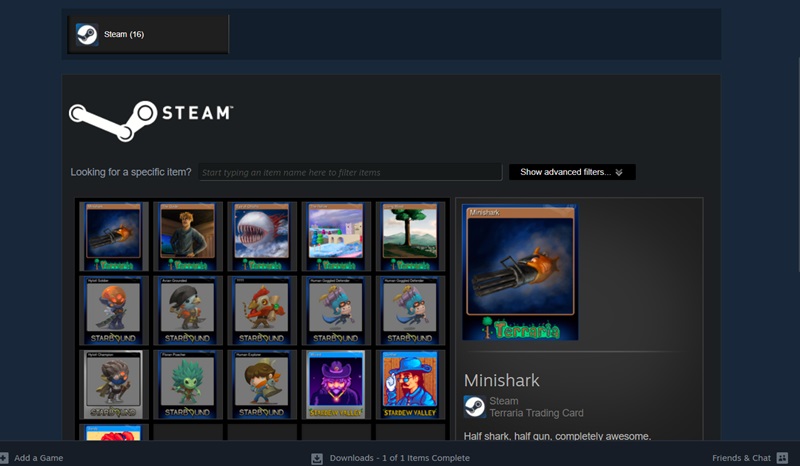Click the Minishark item title
Image resolution: width=800 pixels, height=466 pixels.
coord(502,380)
